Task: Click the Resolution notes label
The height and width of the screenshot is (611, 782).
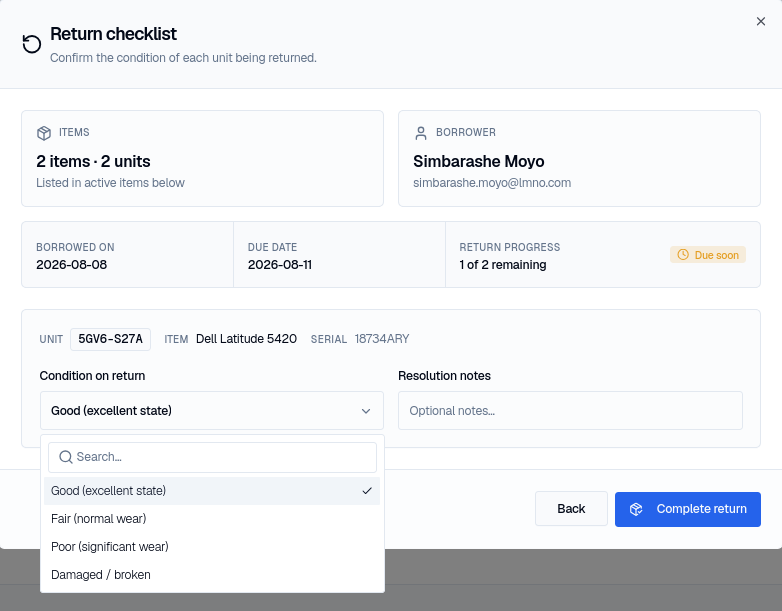Action: tap(444, 376)
